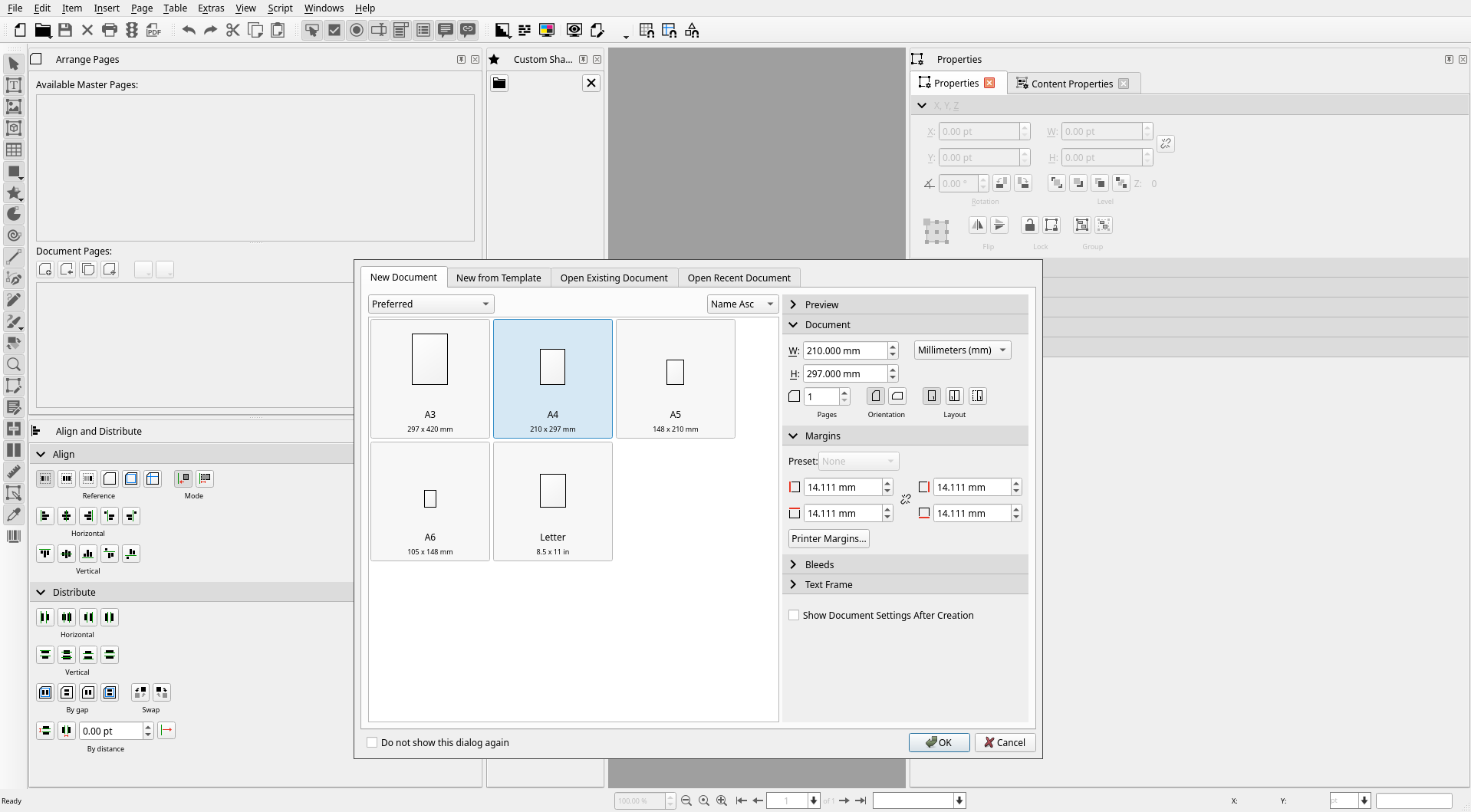Toggle the linked margins chain icon
1471x812 pixels.
[906, 499]
